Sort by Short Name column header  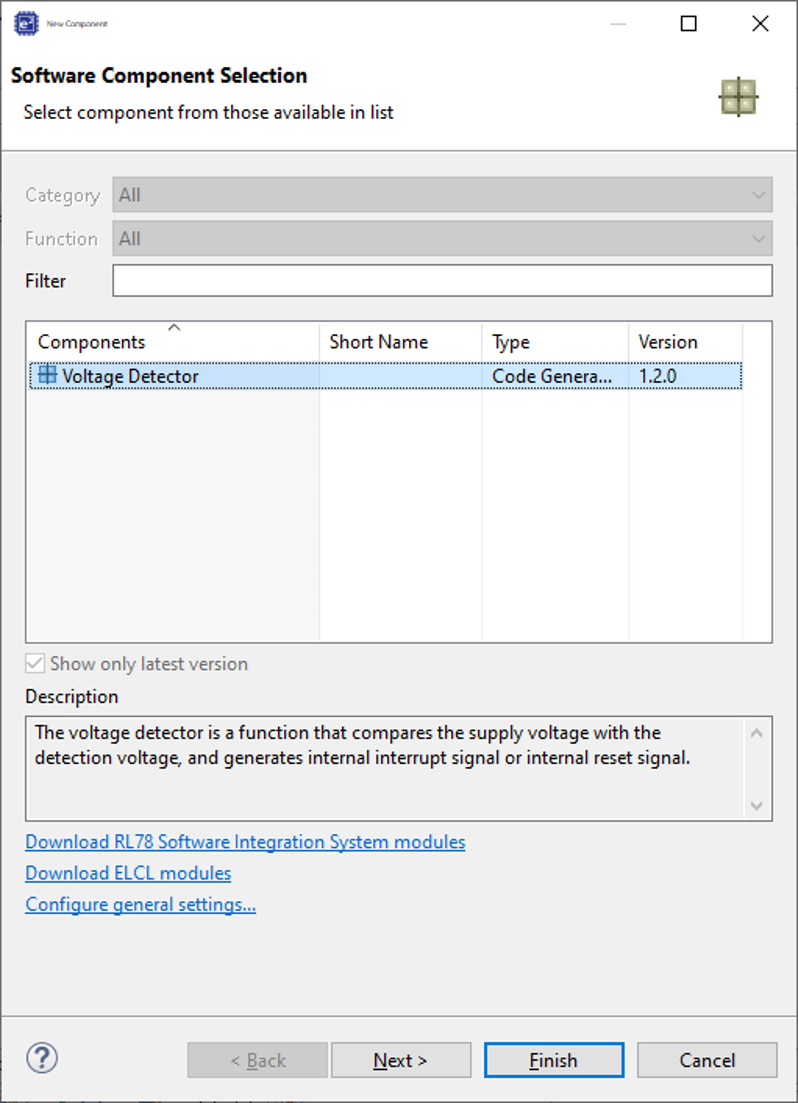(x=400, y=342)
